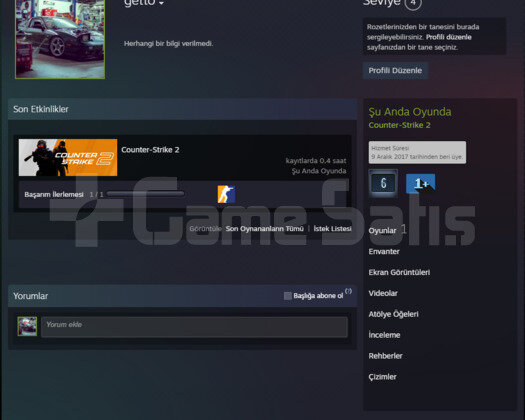
Task: Open Counter-Strike 2 link under Şu Anda Oyunda
Action: tap(399, 125)
